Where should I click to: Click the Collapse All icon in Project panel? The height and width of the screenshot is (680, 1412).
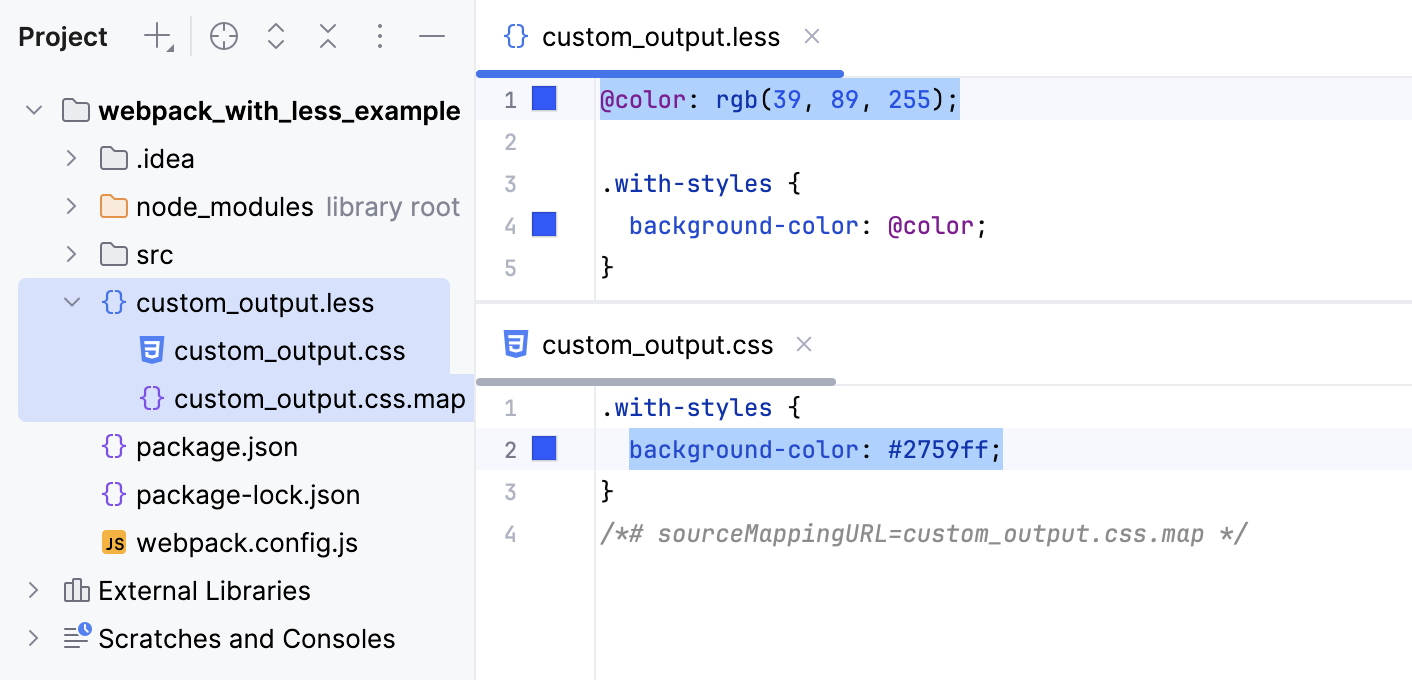[x=327, y=36]
